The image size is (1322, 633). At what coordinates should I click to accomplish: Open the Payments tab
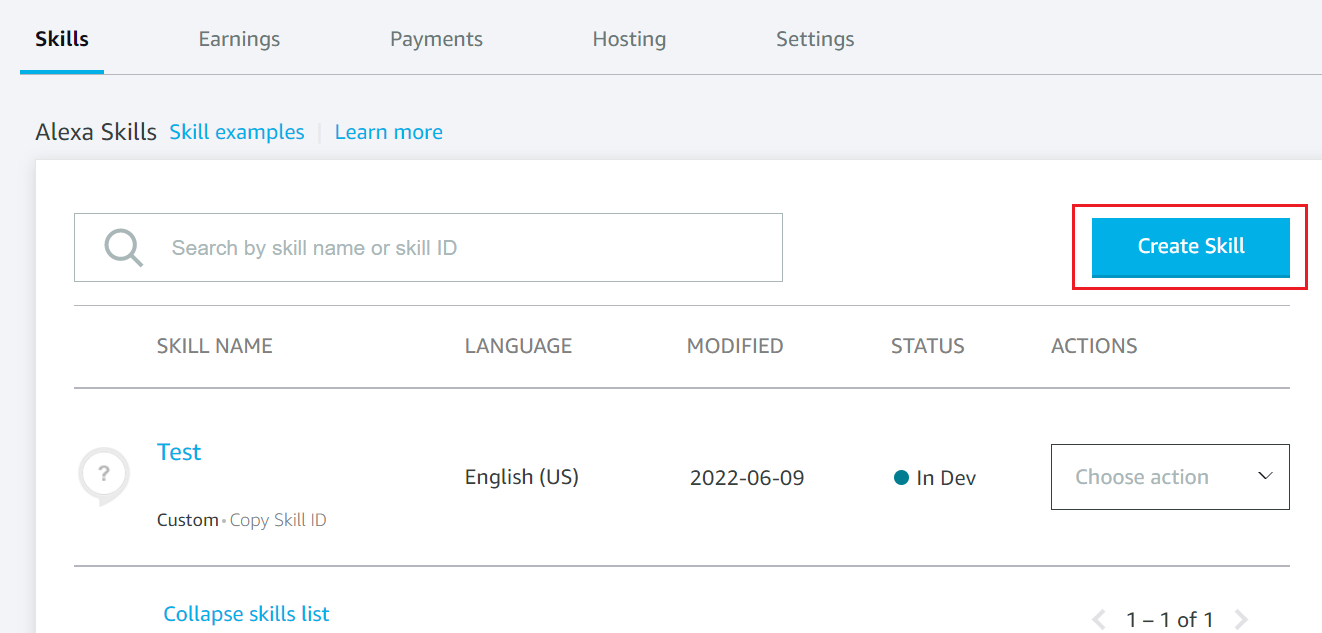click(x=436, y=39)
